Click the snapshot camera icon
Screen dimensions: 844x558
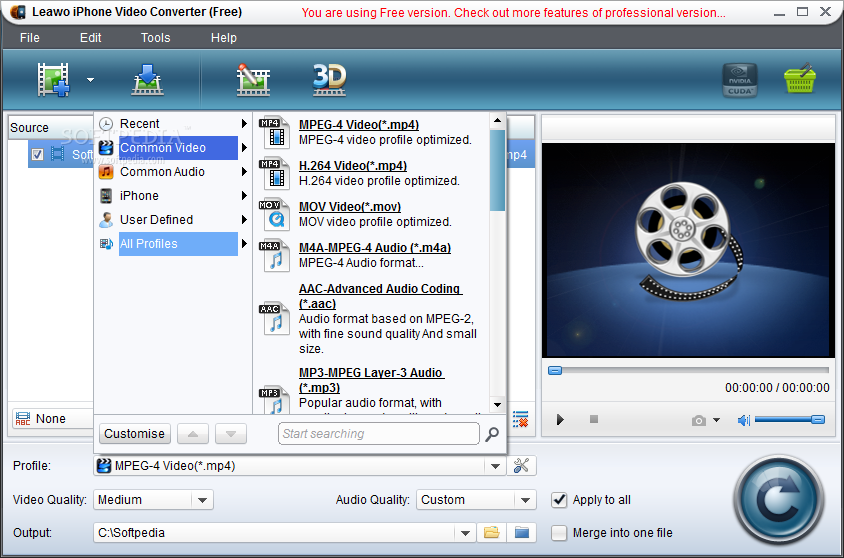click(699, 420)
